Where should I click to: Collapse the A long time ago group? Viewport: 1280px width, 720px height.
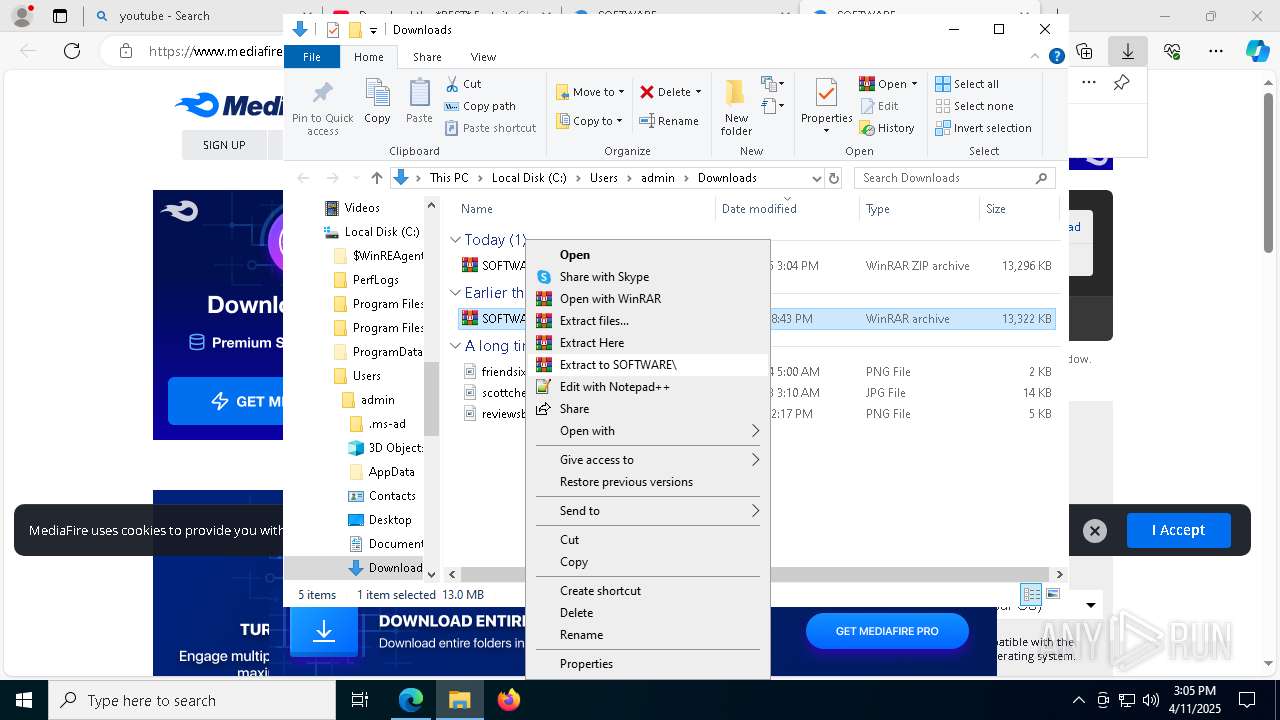pos(455,346)
